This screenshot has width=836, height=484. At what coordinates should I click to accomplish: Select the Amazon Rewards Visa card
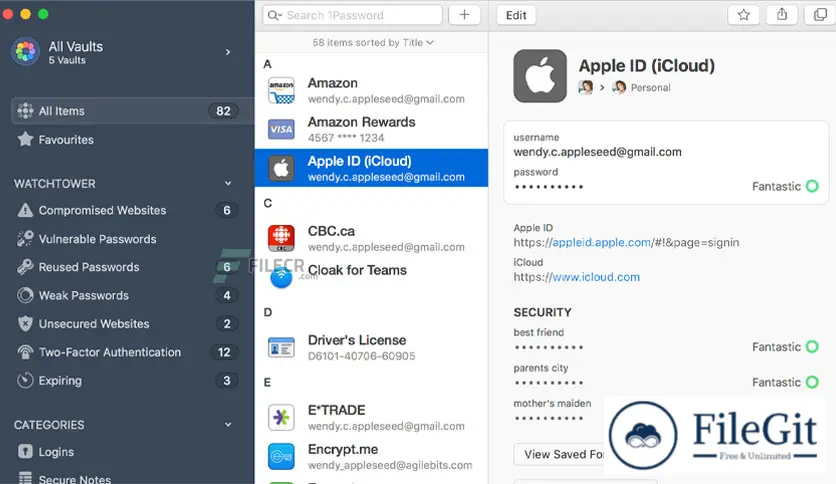(x=371, y=129)
